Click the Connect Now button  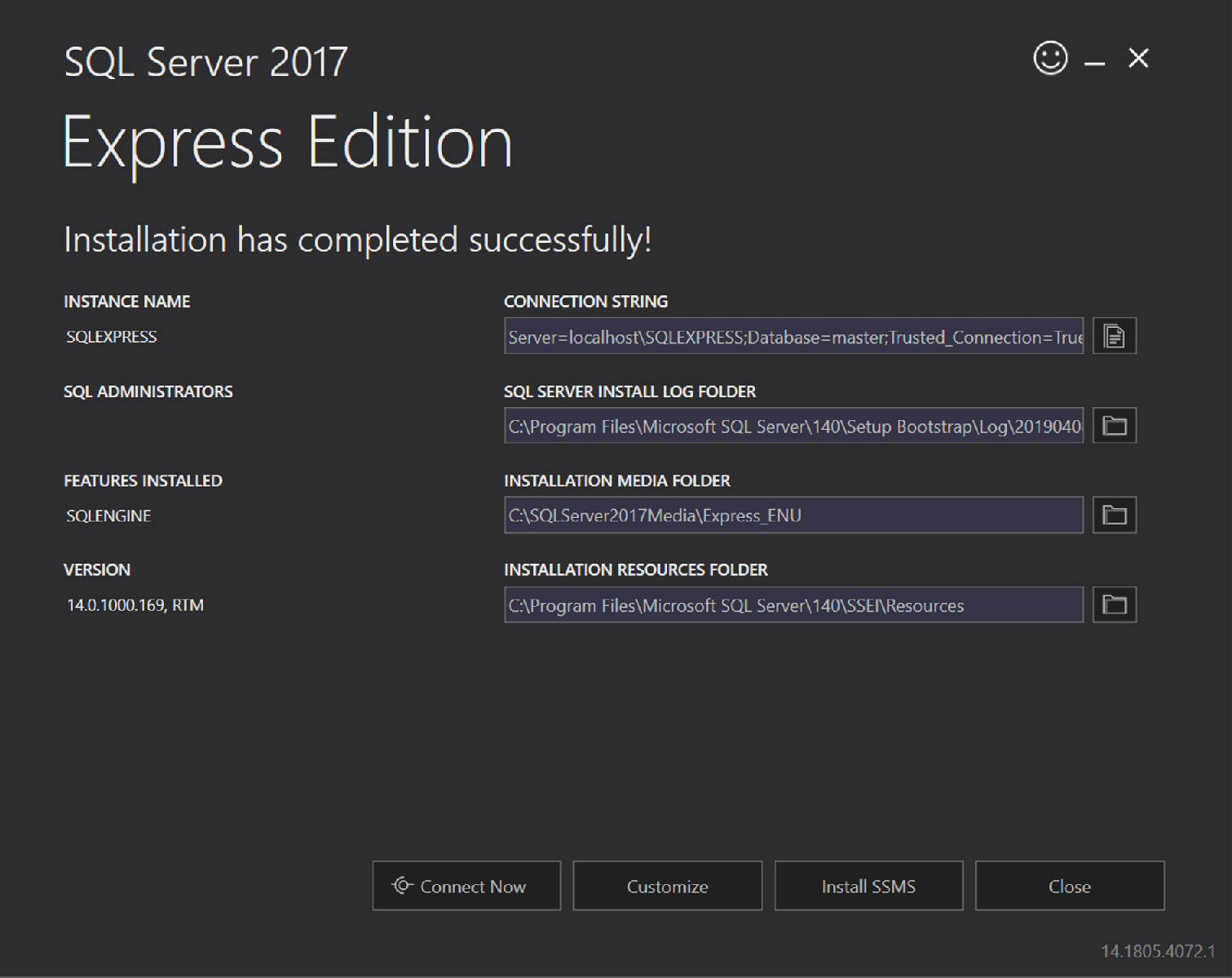pos(466,886)
